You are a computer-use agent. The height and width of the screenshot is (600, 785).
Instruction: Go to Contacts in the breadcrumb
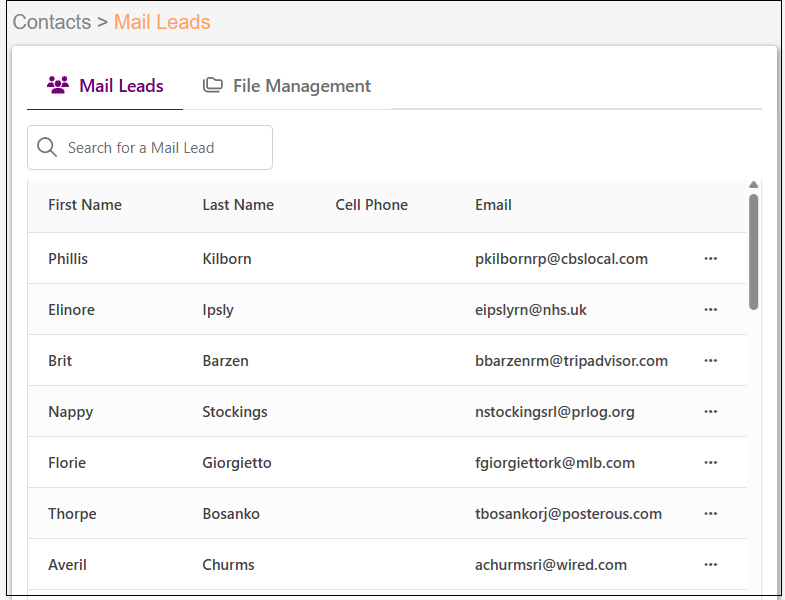tap(52, 22)
